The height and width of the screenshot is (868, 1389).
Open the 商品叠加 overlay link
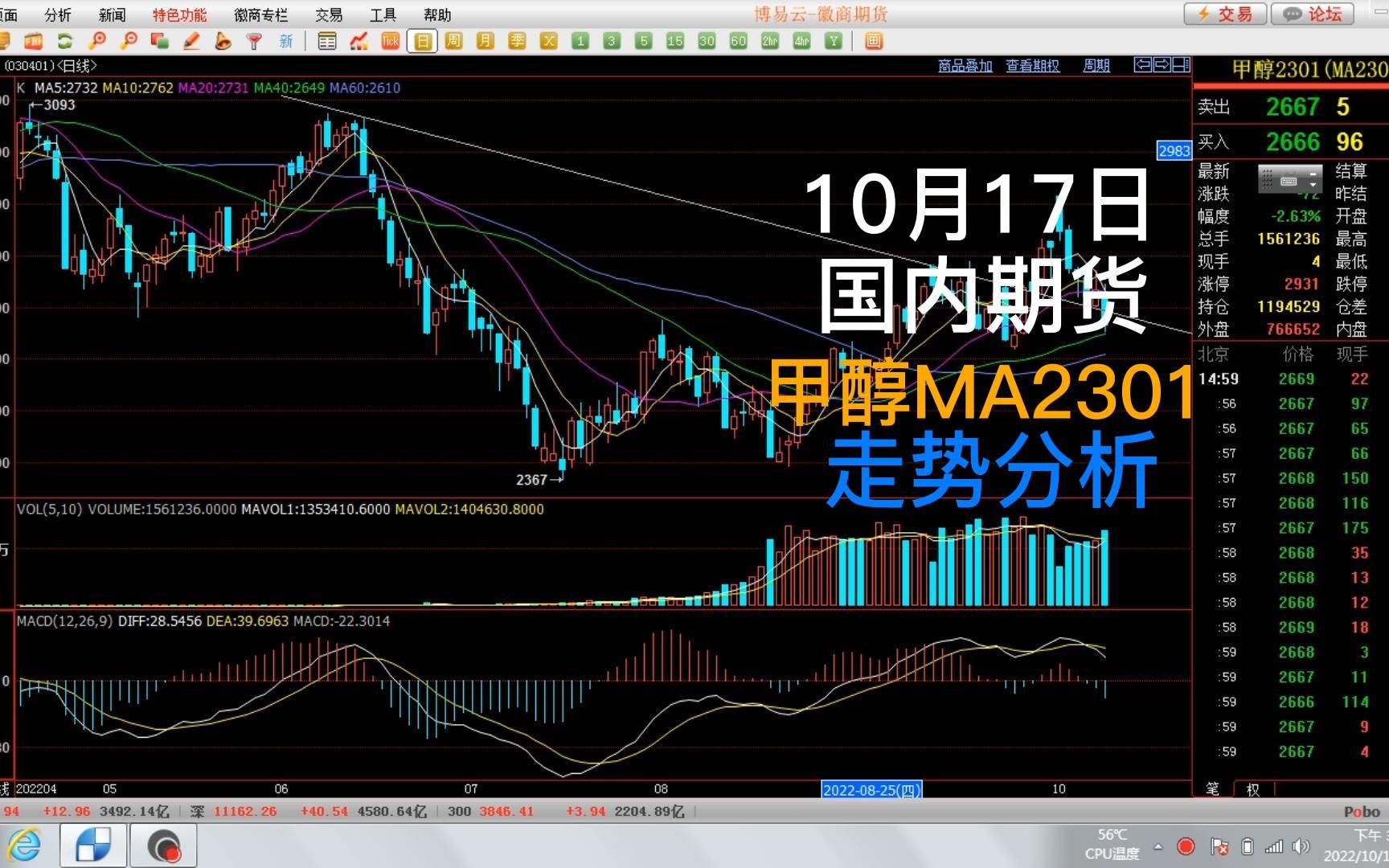pos(965,66)
